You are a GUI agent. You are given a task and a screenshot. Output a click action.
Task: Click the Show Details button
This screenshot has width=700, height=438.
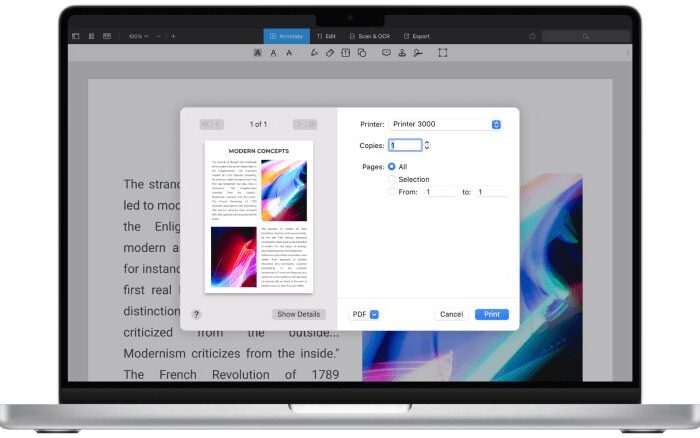tap(299, 314)
